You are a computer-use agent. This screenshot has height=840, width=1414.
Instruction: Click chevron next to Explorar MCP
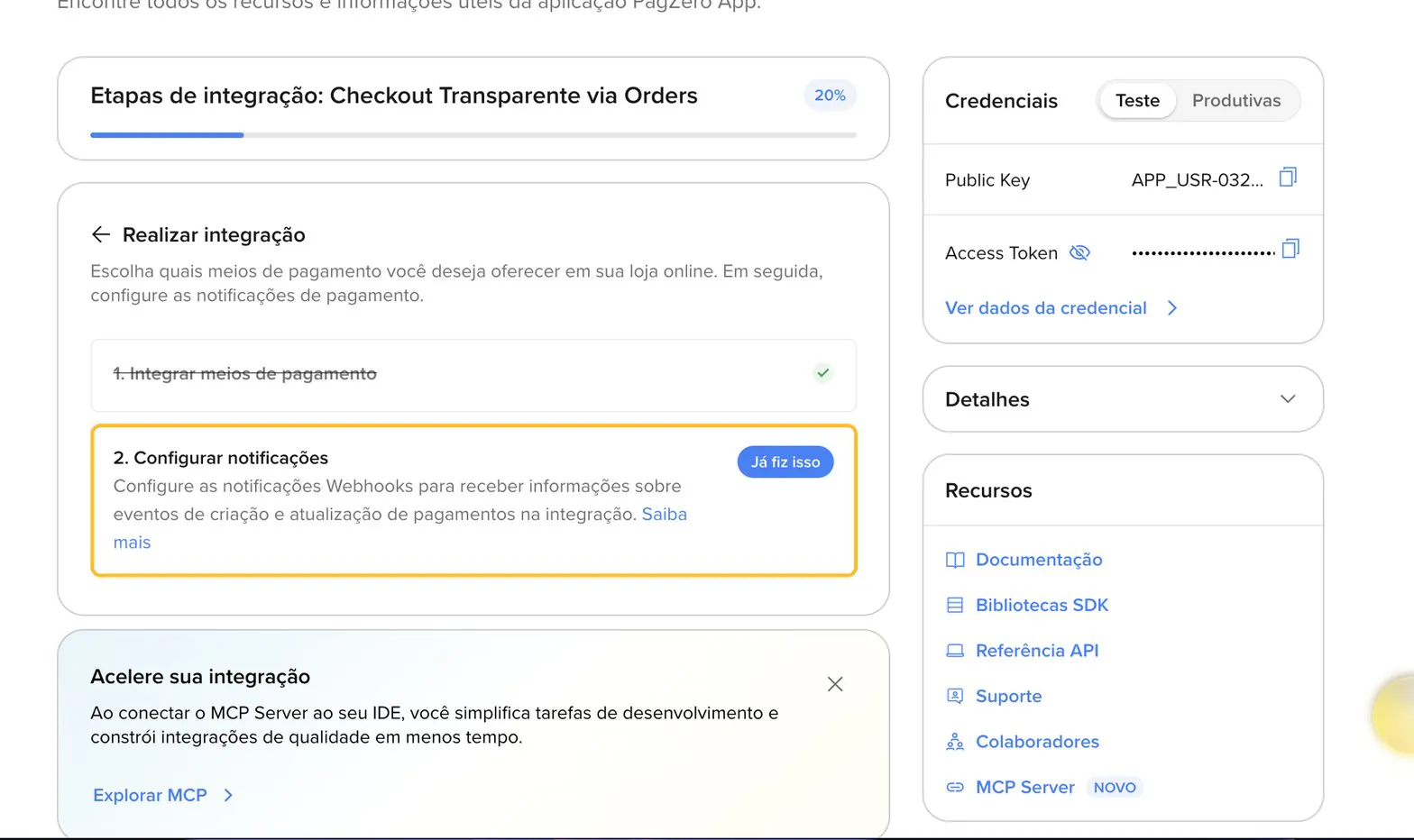[x=228, y=795]
